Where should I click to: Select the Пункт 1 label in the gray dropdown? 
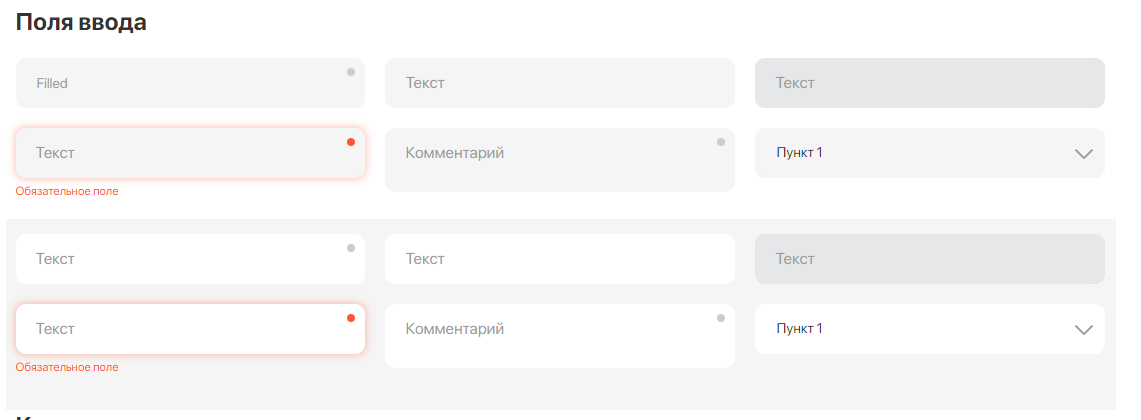click(799, 153)
